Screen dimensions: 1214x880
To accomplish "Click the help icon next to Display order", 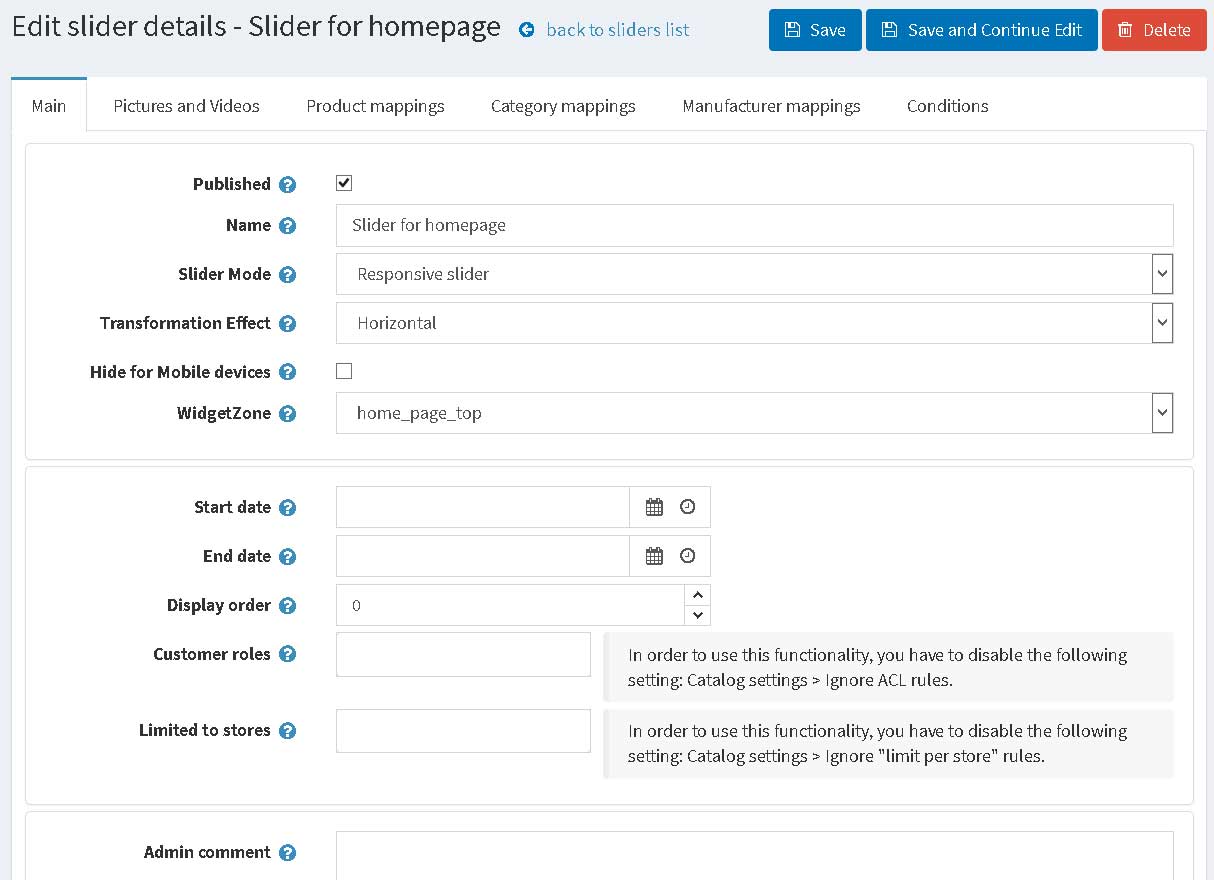I will 287,605.
